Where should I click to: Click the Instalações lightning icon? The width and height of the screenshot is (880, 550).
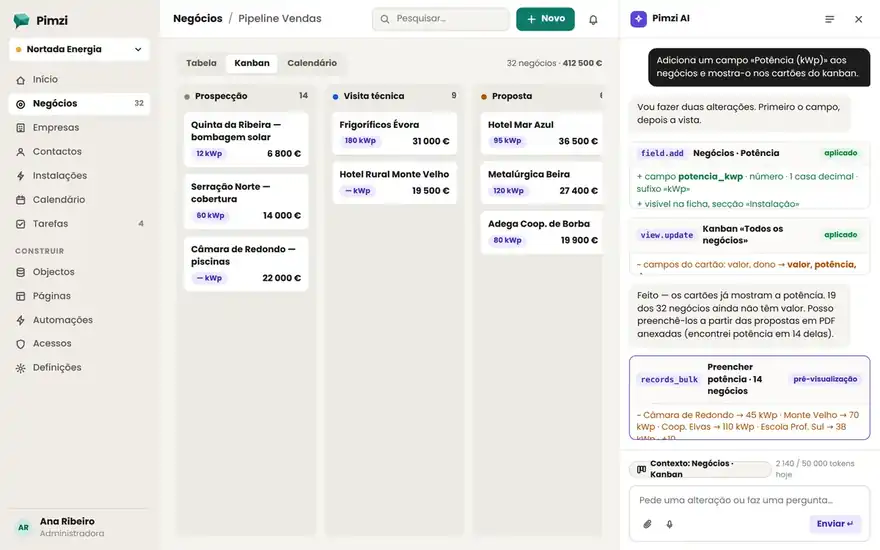click(x=21, y=176)
